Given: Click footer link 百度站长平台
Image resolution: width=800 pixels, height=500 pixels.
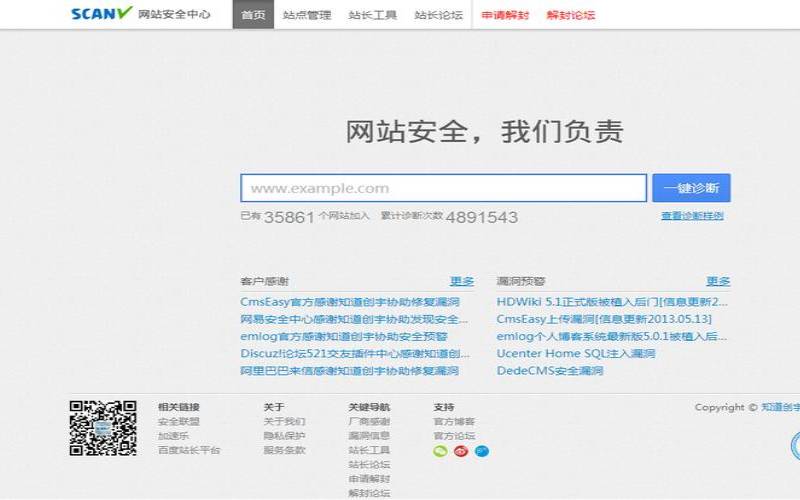Looking at the screenshot, I should [x=189, y=451].
